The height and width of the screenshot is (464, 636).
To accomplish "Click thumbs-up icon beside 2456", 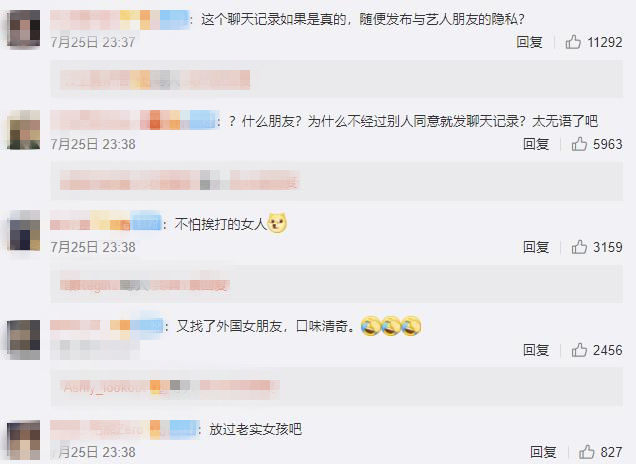I will point(579,350).
